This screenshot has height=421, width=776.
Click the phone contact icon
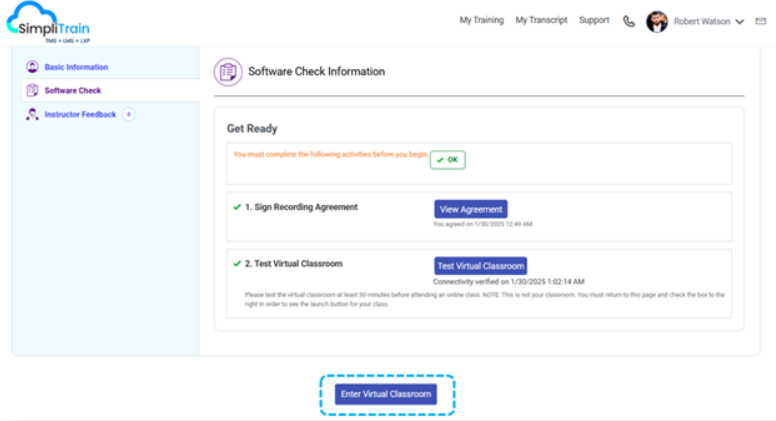click(x=628, y=21)
